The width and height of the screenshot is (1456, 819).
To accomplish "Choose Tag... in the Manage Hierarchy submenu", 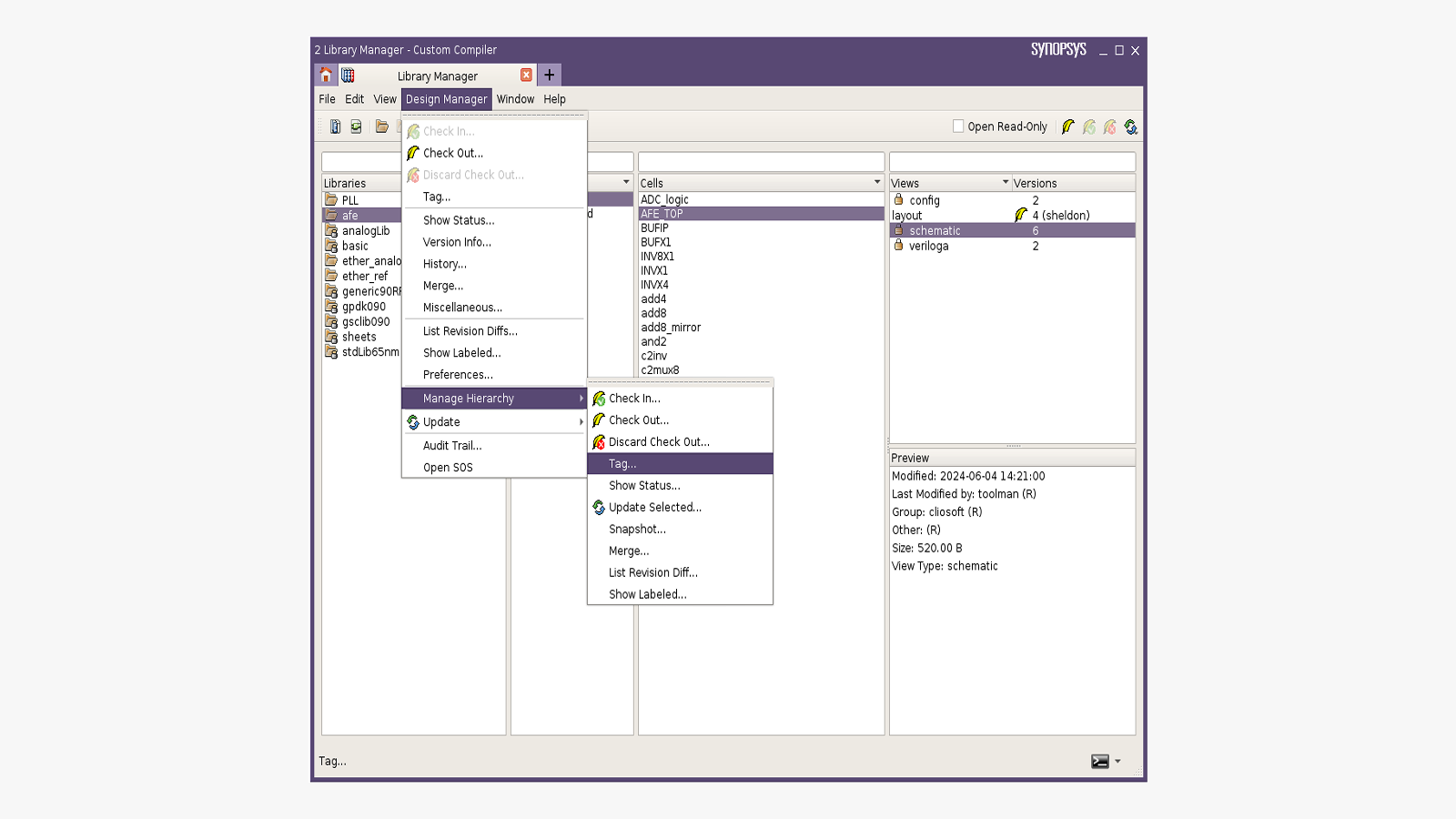I will 681,464.
